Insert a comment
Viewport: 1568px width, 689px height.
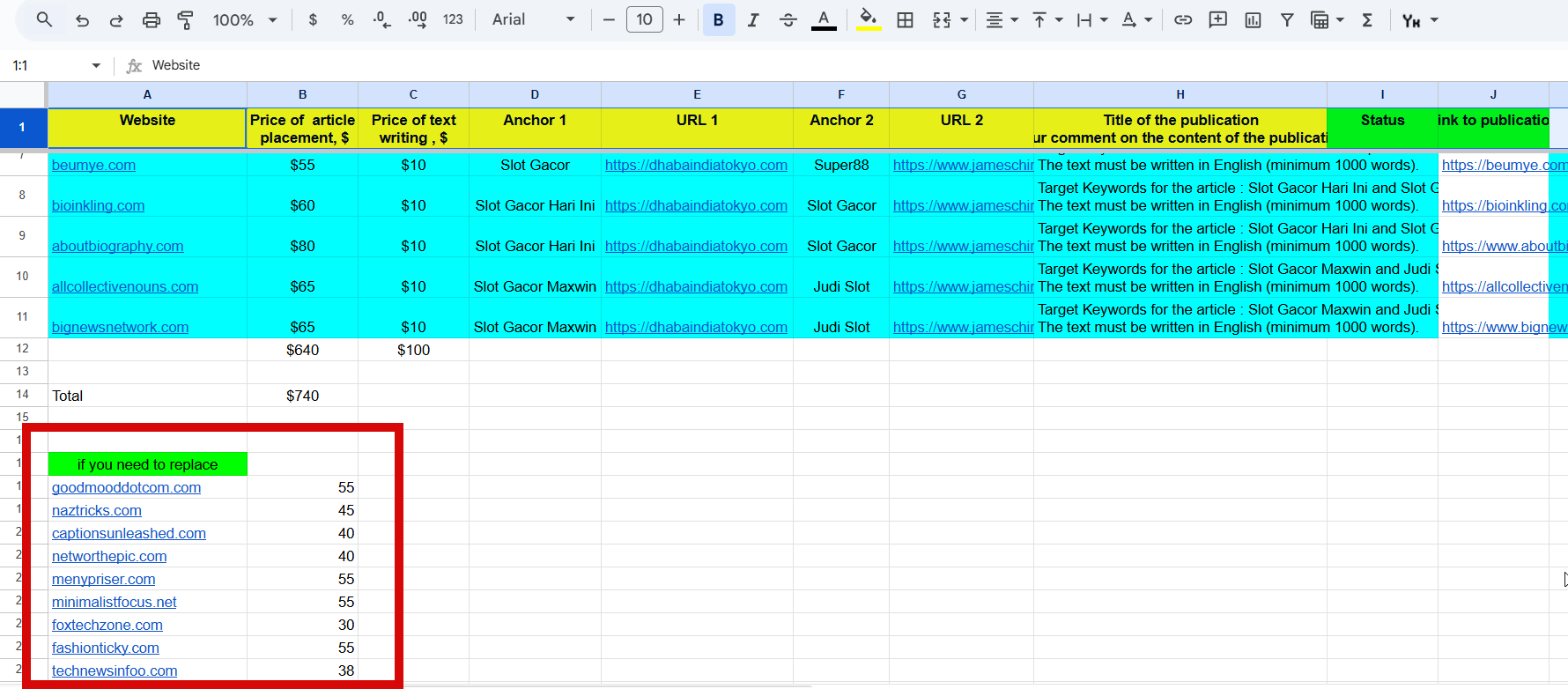tap(1218, 19)
